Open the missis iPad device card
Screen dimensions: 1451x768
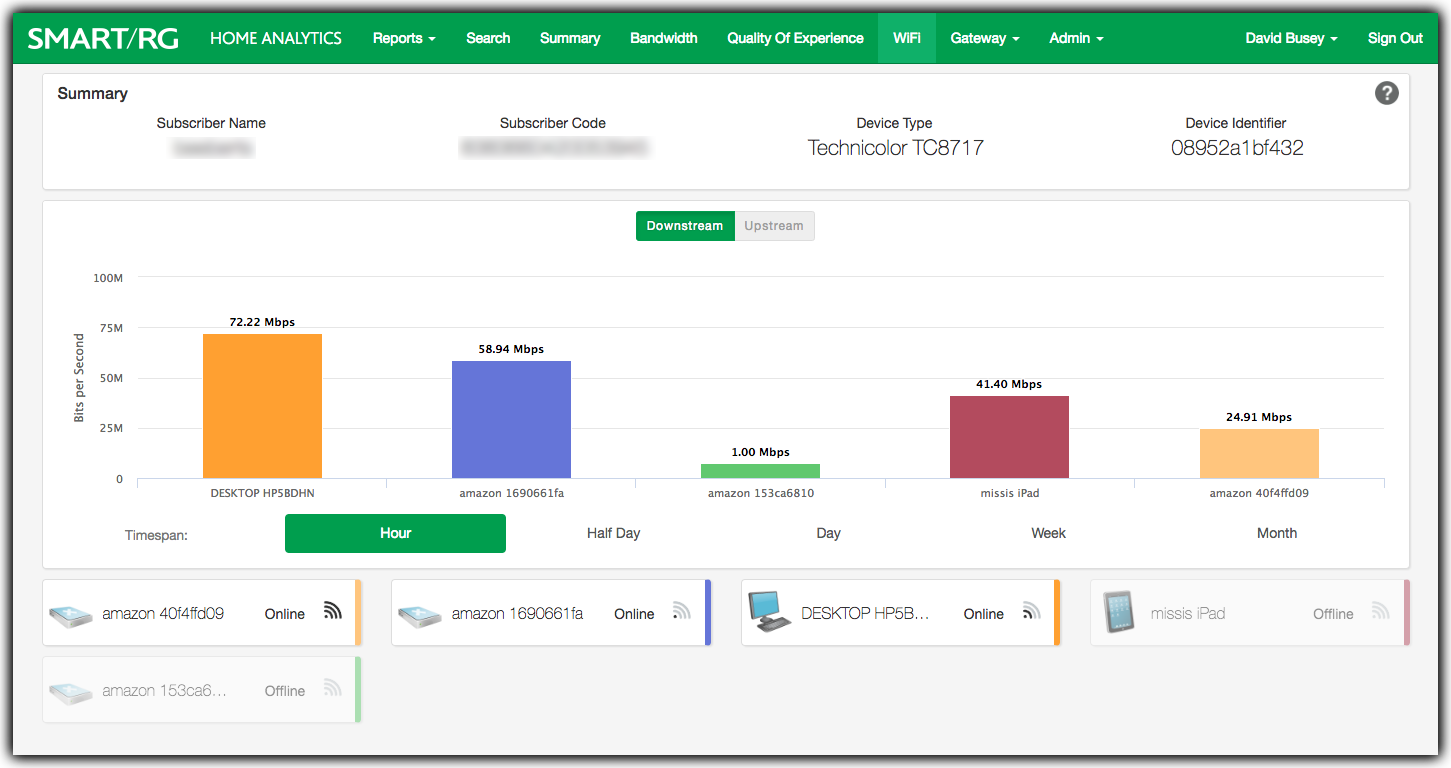(x=1250, y=612)
